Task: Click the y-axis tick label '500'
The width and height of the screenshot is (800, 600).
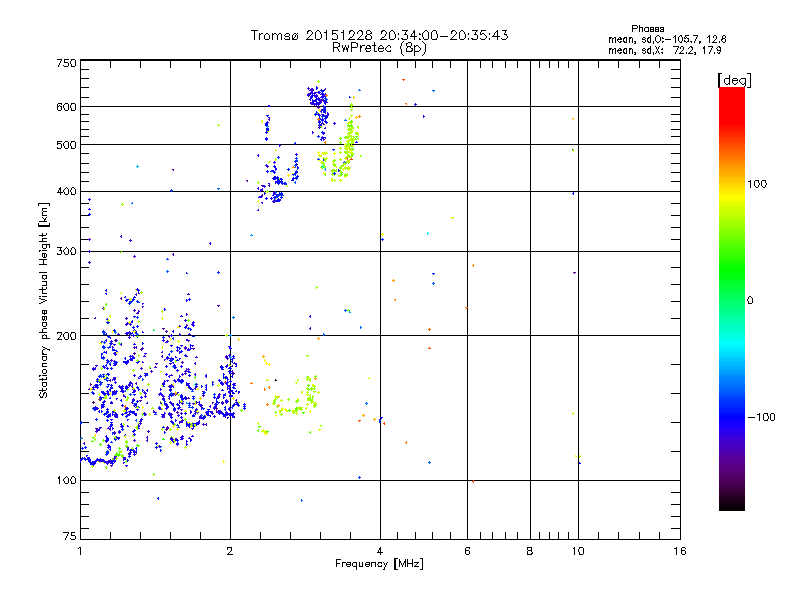Action: pyautogui.click(x=66, y=145)
